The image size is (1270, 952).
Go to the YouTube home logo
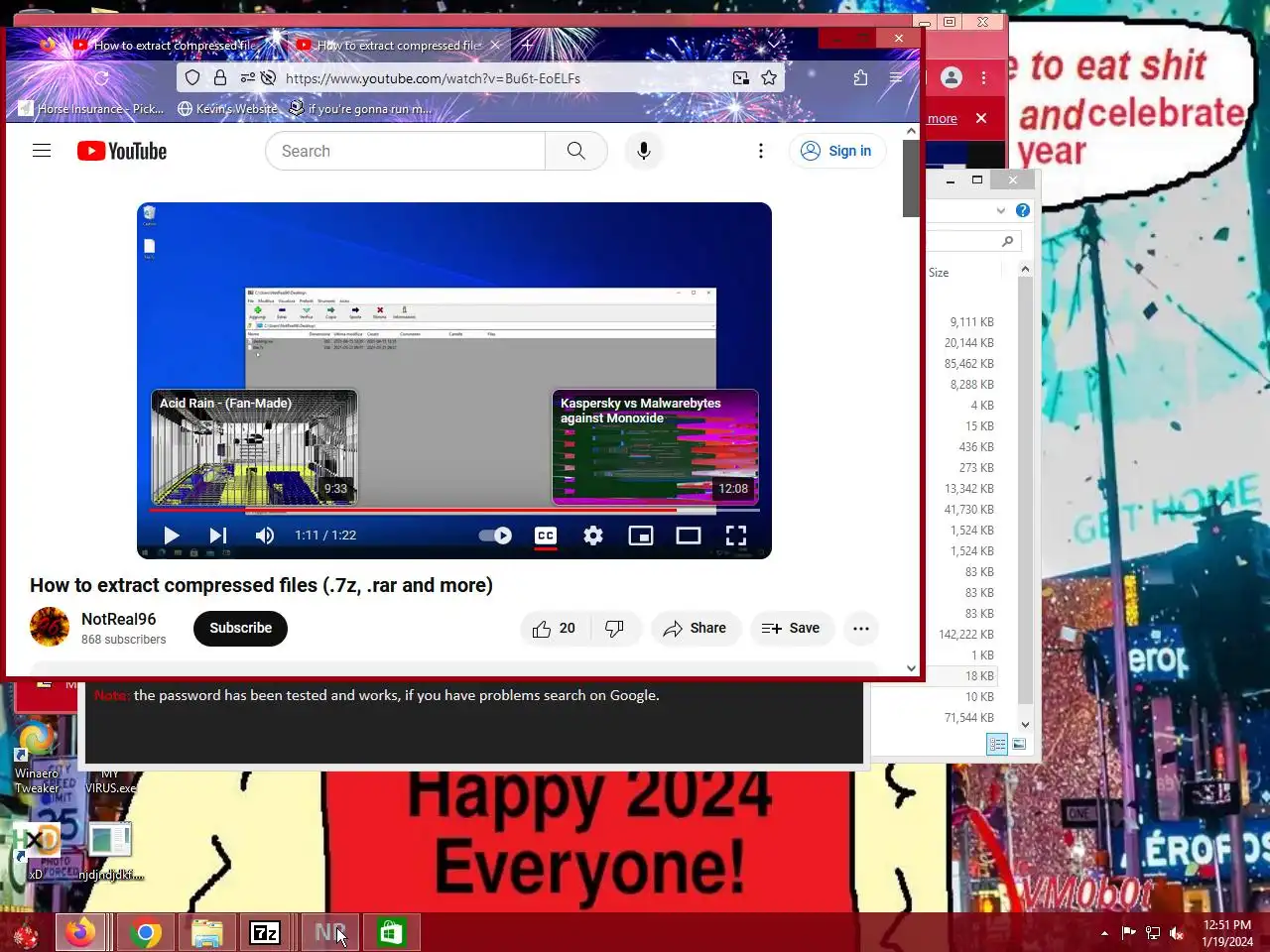122,151
